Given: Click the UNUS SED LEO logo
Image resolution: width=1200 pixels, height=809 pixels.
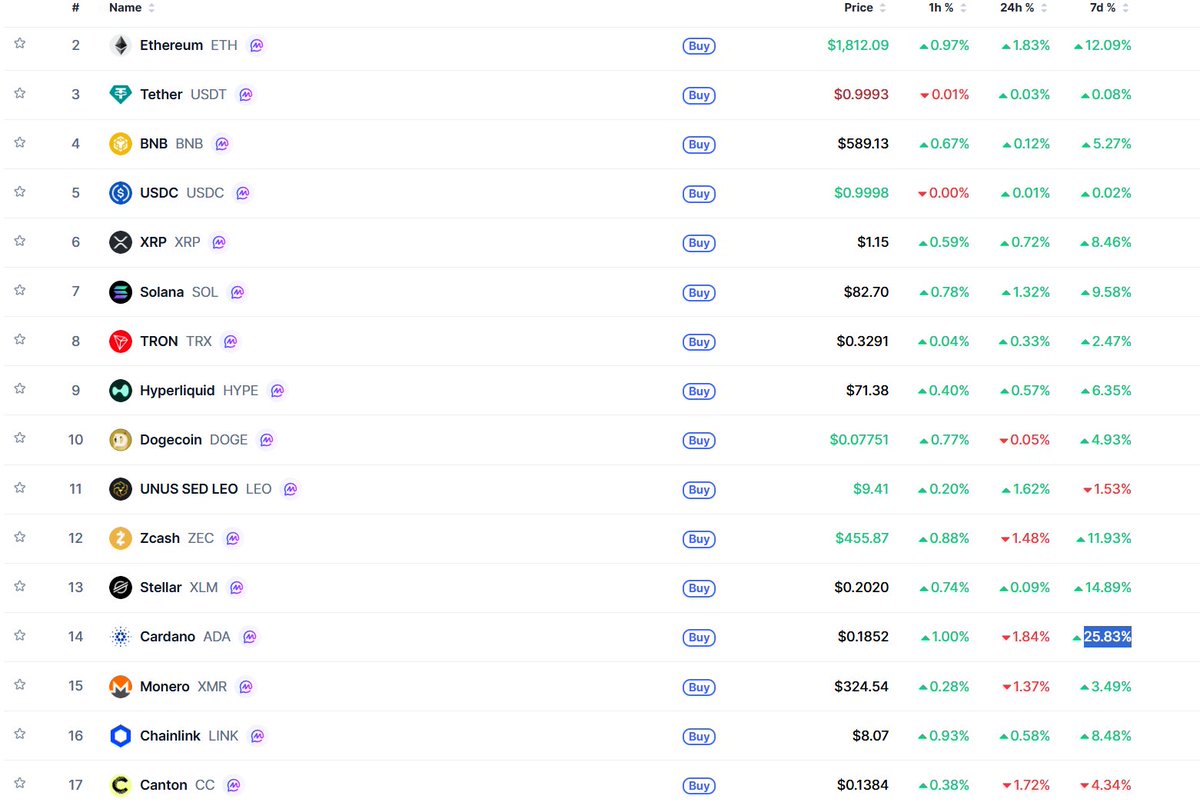Looking at the screenshot, I should [120, 489].
